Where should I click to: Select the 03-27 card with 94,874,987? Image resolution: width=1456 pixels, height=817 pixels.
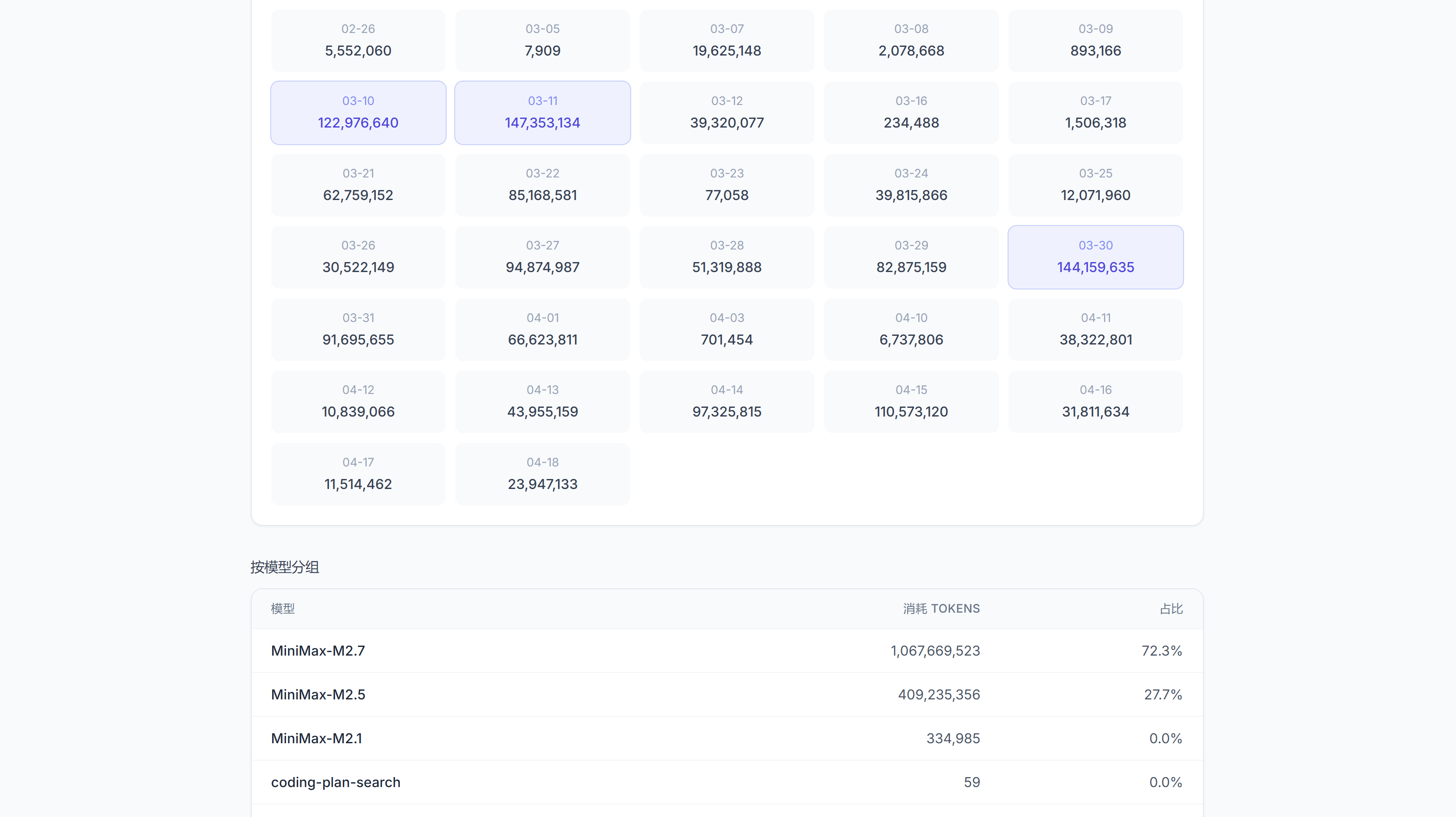(542, 257)
